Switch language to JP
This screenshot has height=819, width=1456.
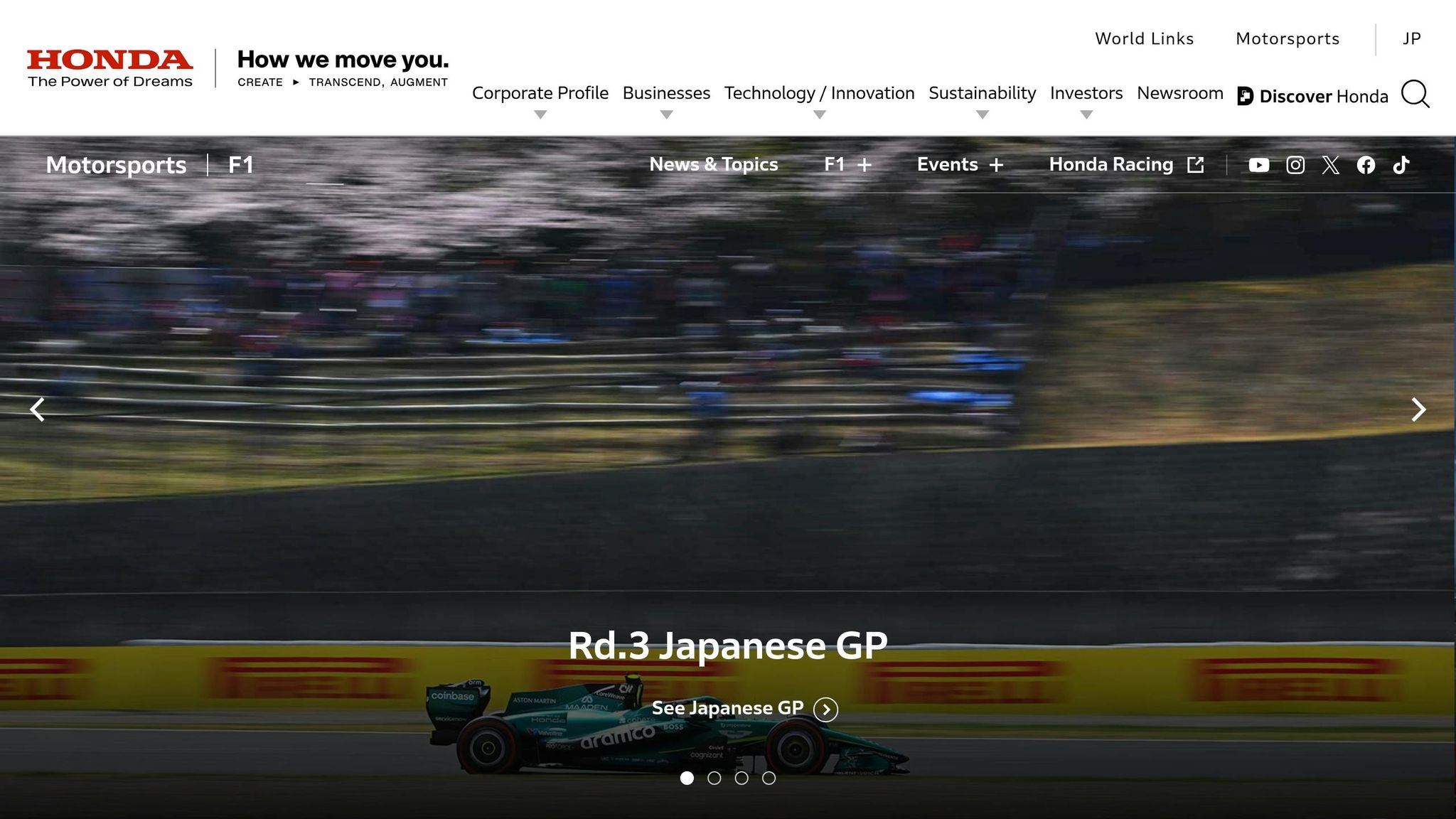(x=1411, y=39)
